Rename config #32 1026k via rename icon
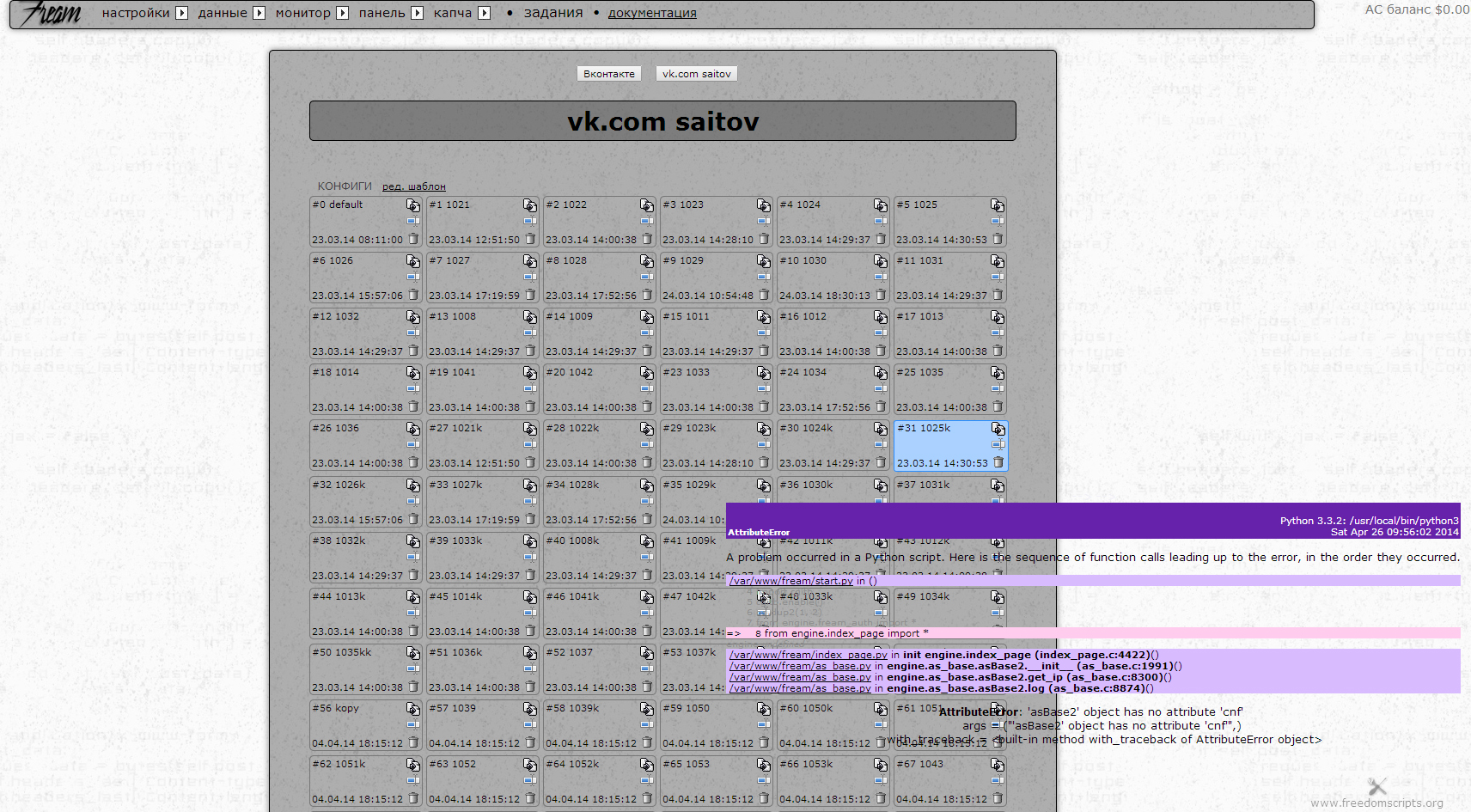 tap(413, 501)
